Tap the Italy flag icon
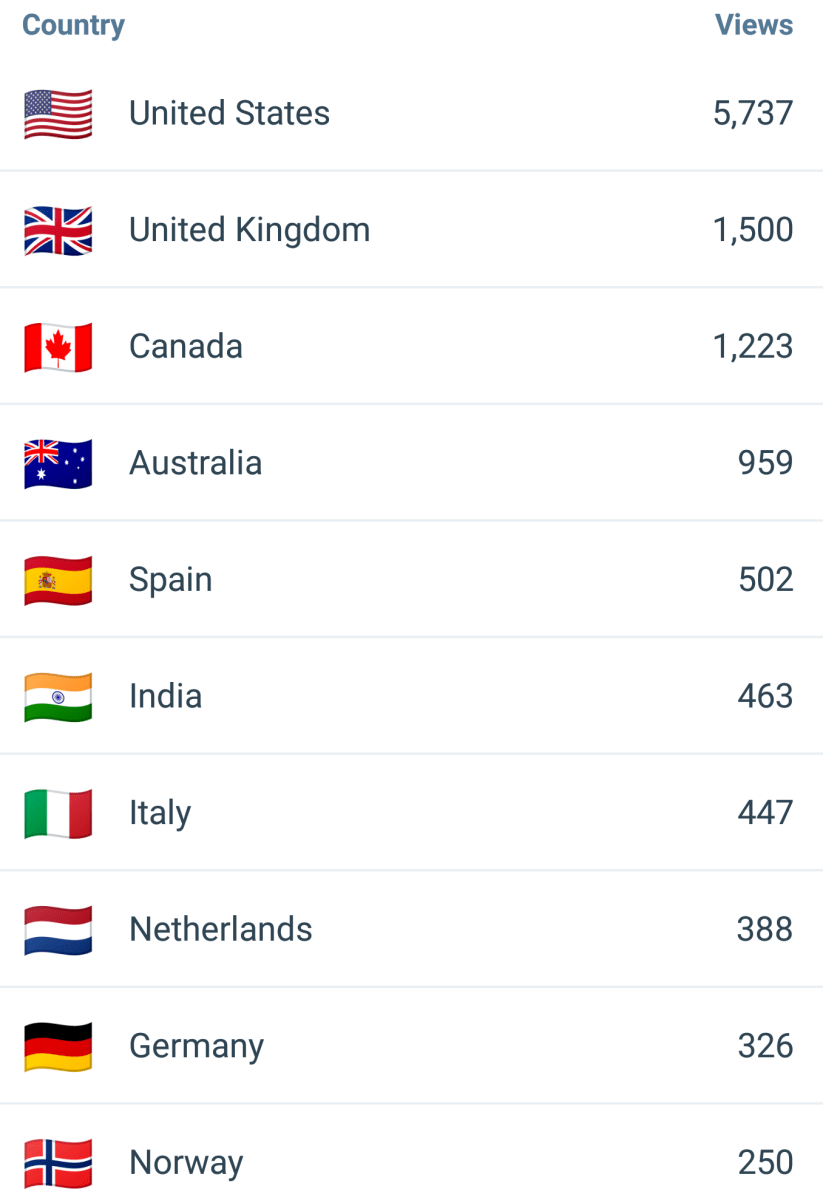 [58, 813]
